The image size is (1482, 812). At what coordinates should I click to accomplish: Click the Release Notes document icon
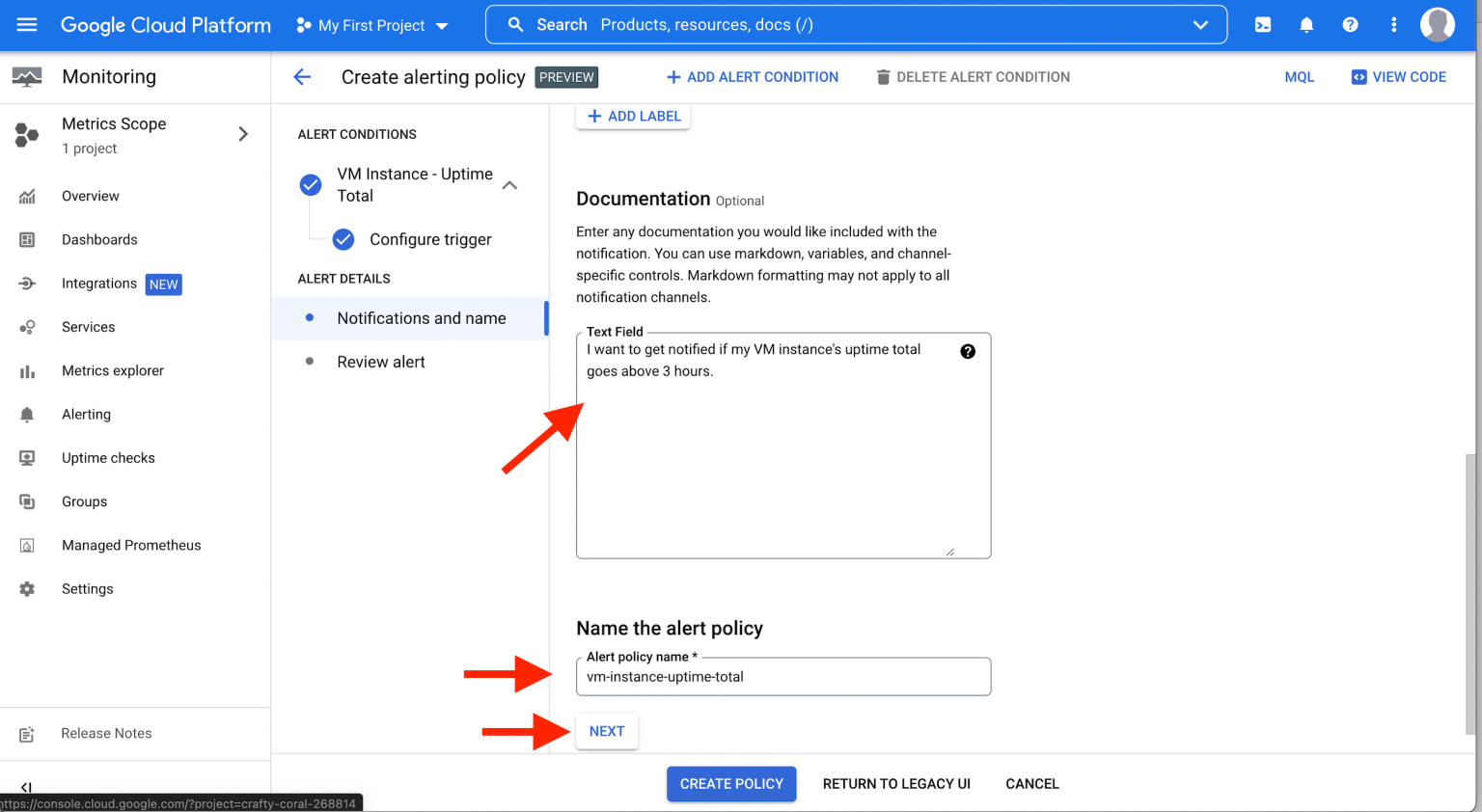(x=27, y=734)
